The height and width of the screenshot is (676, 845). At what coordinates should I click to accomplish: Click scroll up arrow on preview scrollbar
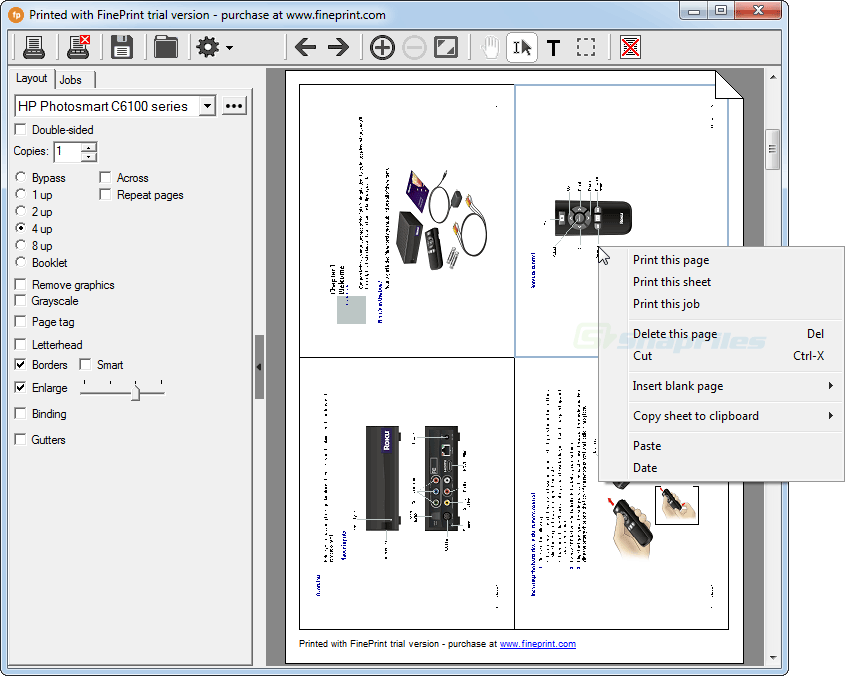773,77
